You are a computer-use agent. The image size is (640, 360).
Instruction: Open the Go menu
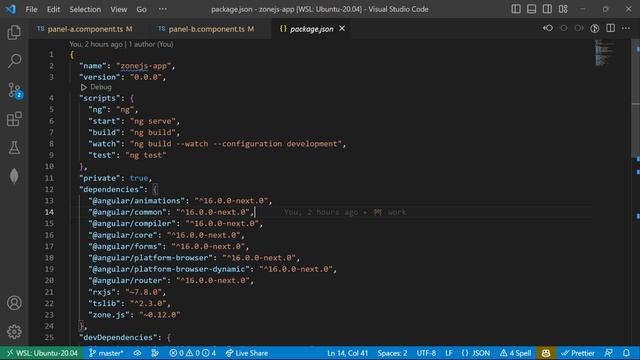(x=141, y=9)
